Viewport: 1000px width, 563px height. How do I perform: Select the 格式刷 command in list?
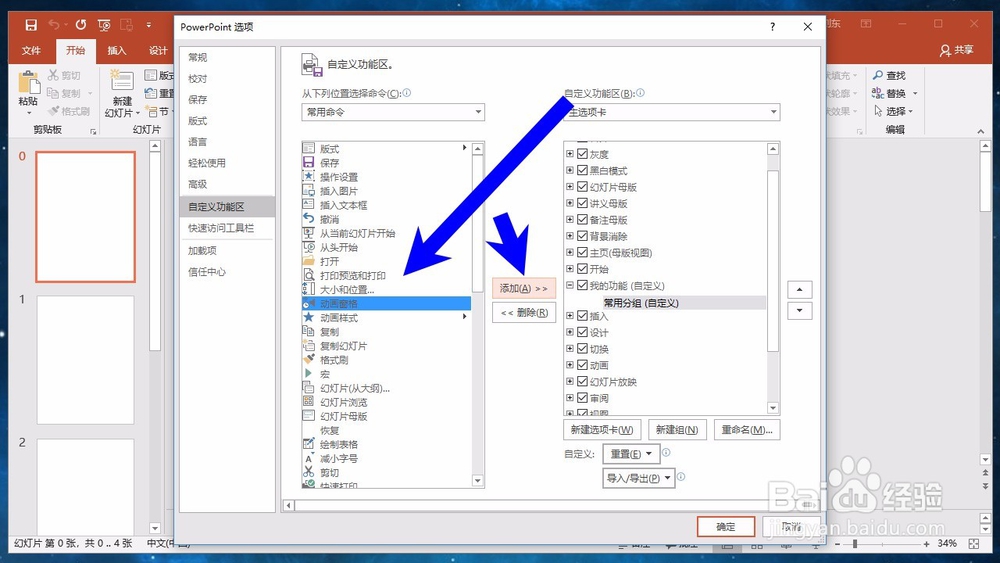tap(386, 360)
